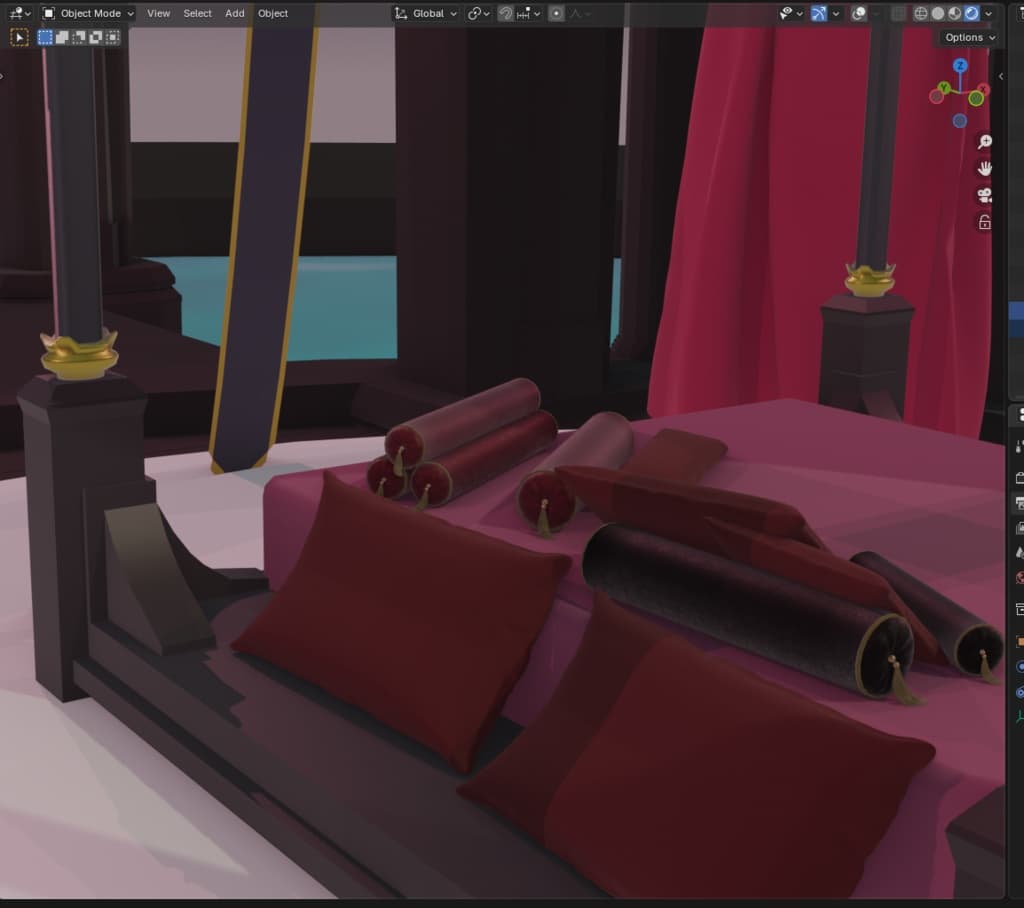
Task: Toggle the camera view icon
Action: [x=985, y=195]
